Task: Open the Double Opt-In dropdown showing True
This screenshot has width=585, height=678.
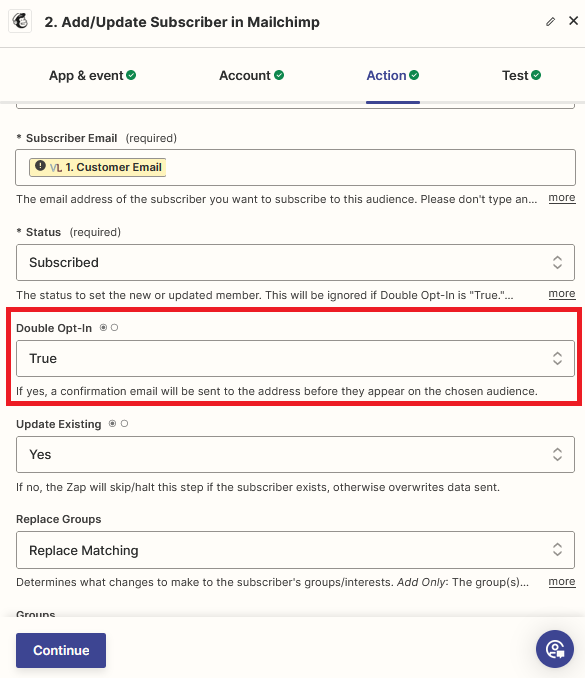Action: pyautogui.click(x=295, y=358)
